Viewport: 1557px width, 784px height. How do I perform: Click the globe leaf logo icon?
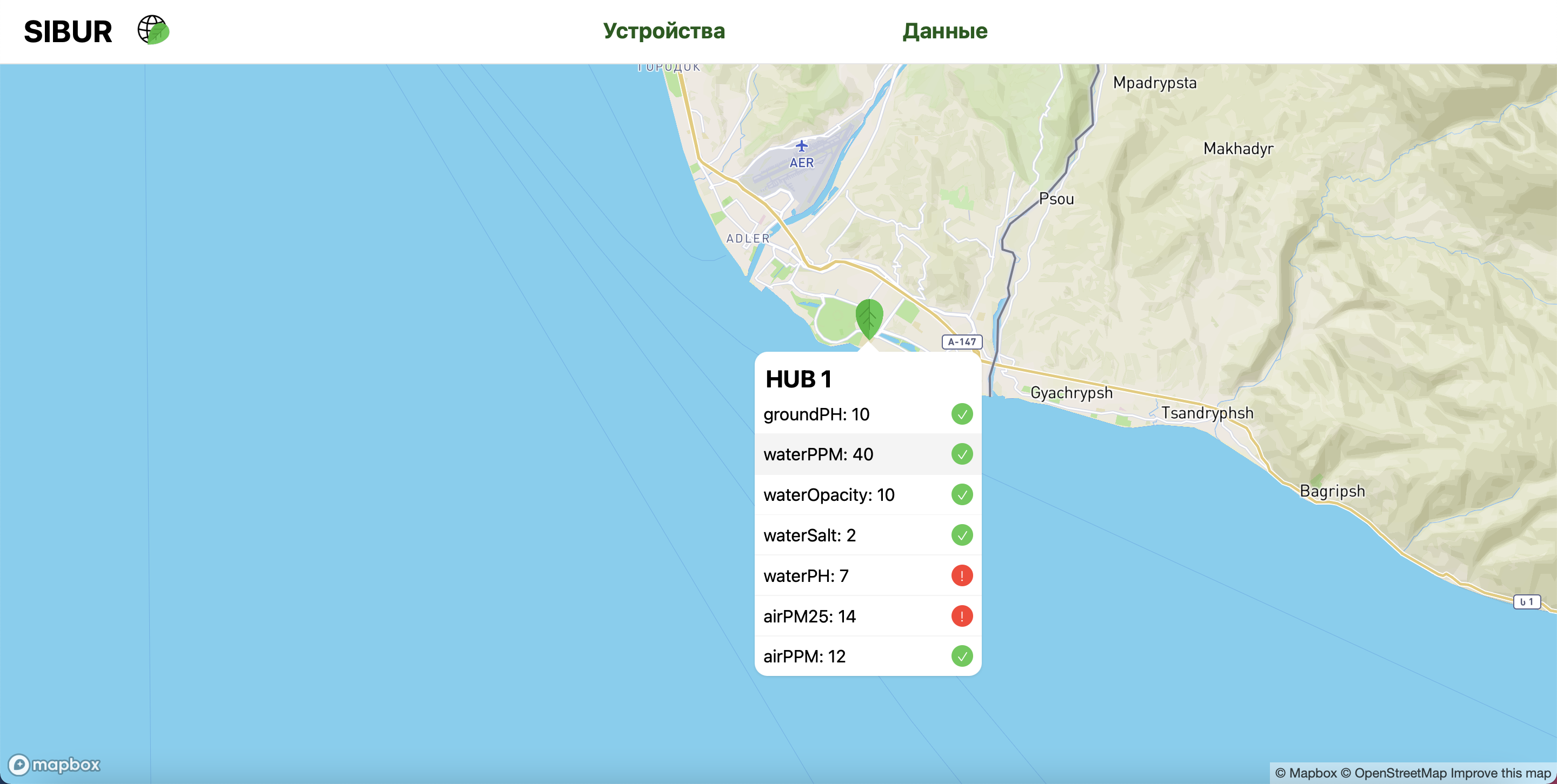pyautogui.click(x=154, y=30)
